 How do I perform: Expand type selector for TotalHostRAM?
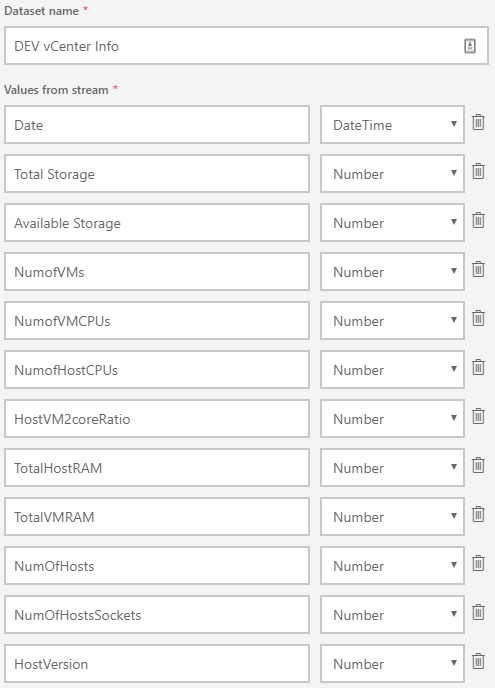click(392, 467)
